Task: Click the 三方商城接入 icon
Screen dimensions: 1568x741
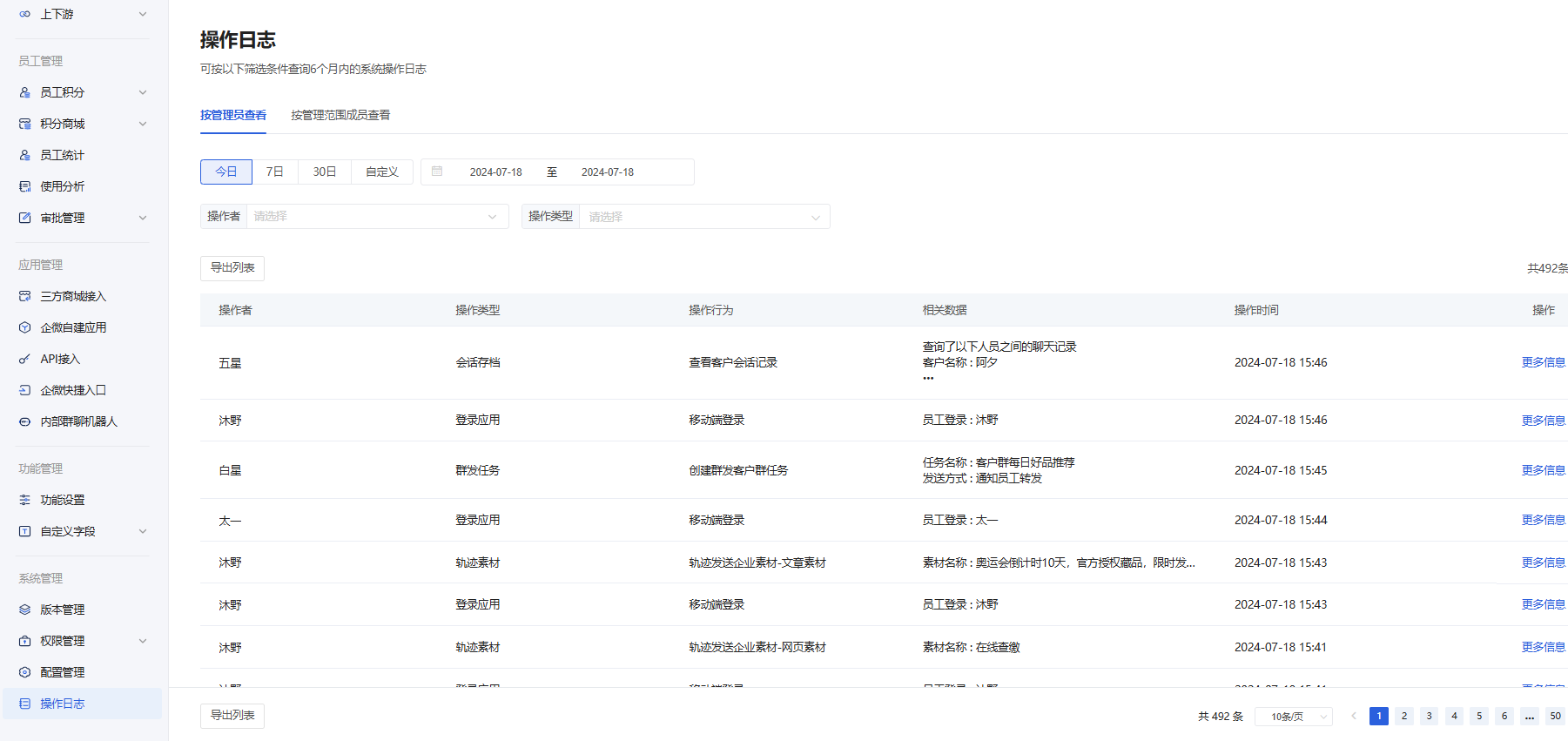Action: tap(24, 296)
